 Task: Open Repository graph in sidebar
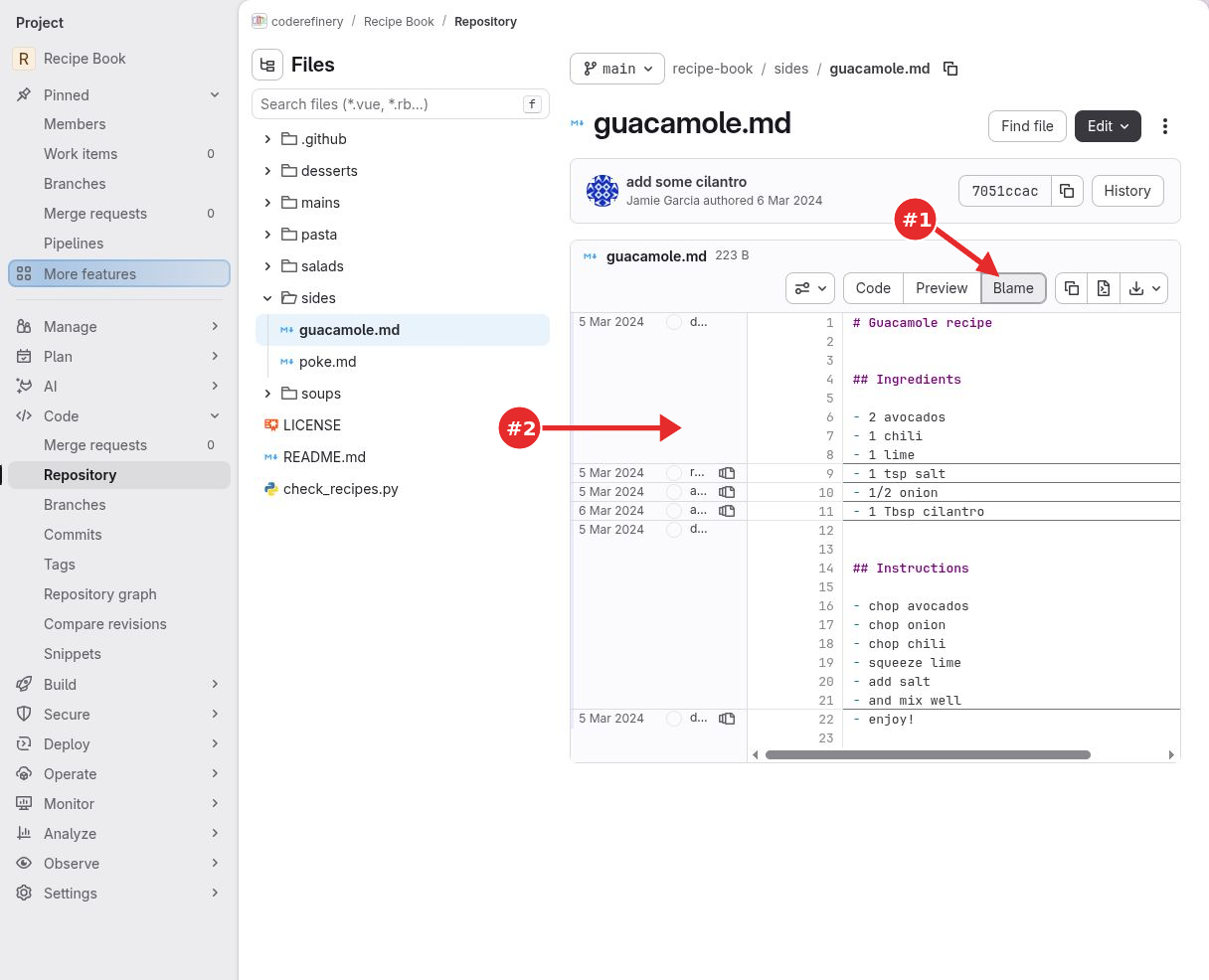pos(100,594)
